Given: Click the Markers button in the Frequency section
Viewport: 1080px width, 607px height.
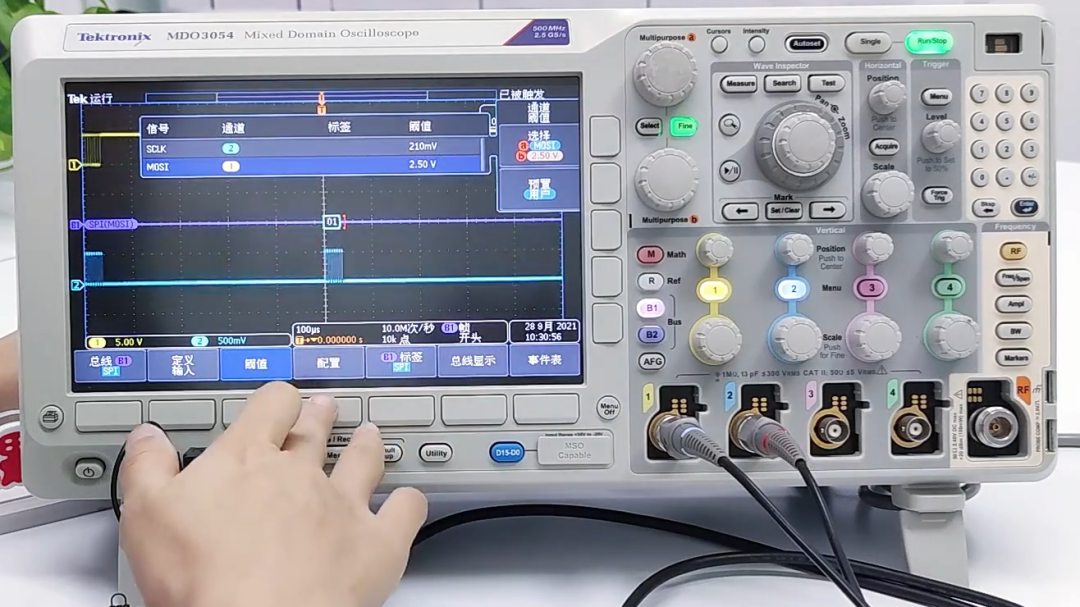Looking at the screenshot, I should 1014,358.
